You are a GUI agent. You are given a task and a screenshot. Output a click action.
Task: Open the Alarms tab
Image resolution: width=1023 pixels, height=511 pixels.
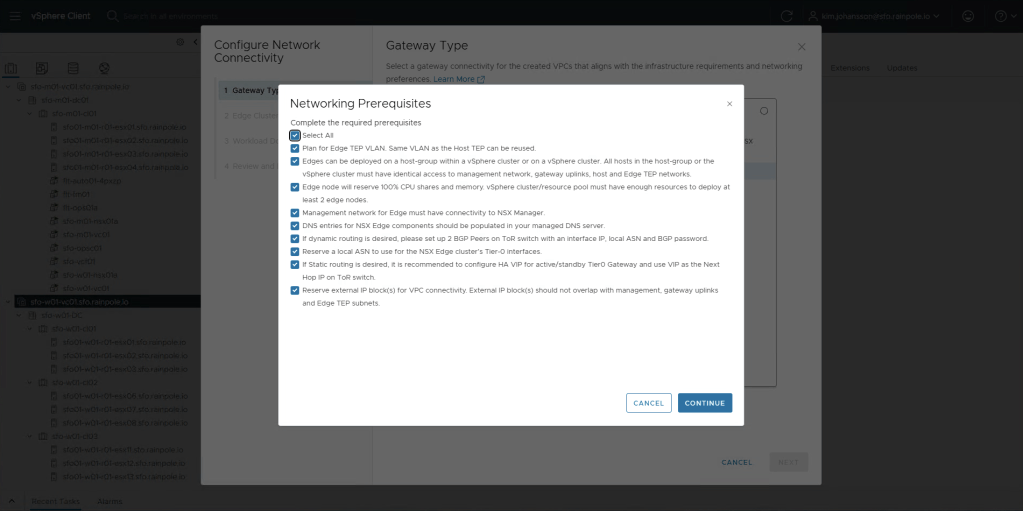coord(110,501)
